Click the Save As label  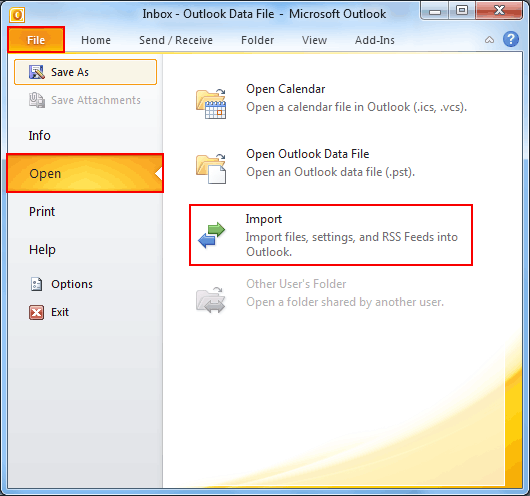tap(70, 72)
